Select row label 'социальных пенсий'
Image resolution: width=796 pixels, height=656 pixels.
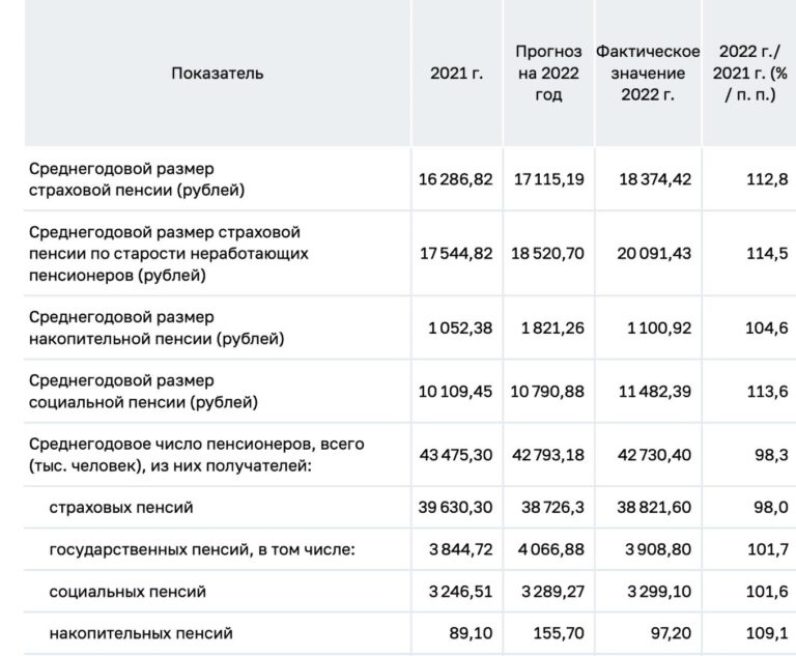coord(127,592)
